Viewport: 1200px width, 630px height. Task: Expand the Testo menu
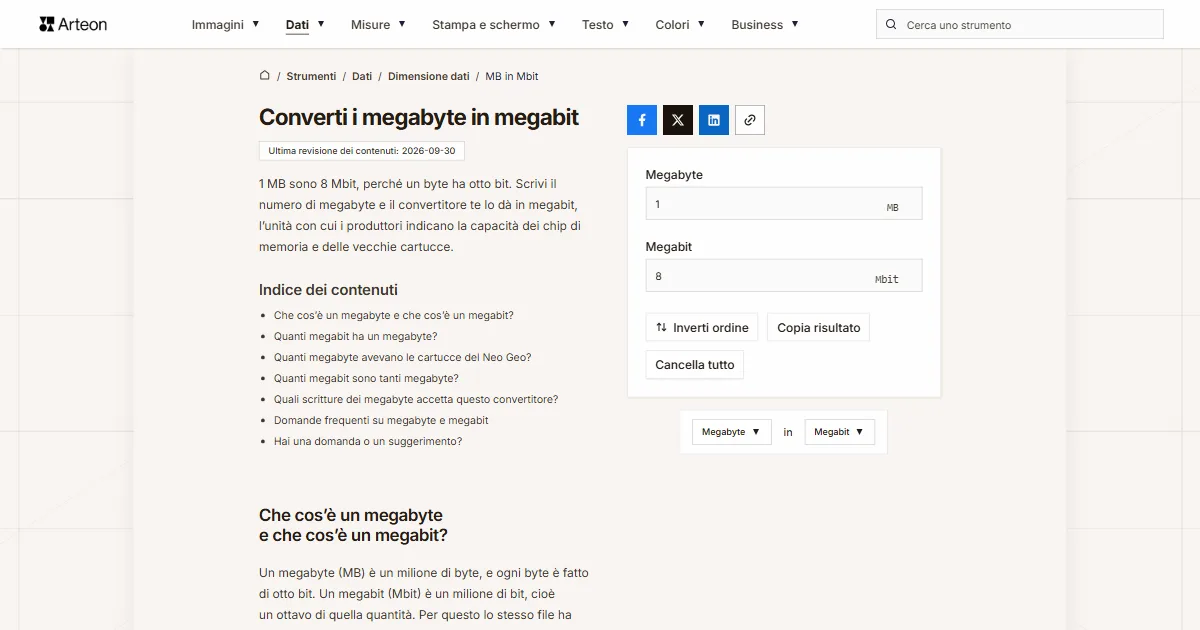(x=606, y=24)
